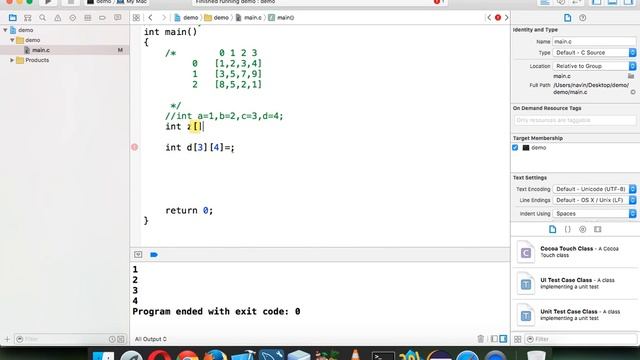Open the Text Encoding dropdown
Viewport: 640px width, 360px height.
pyautogui.click(x=594, y=189)
